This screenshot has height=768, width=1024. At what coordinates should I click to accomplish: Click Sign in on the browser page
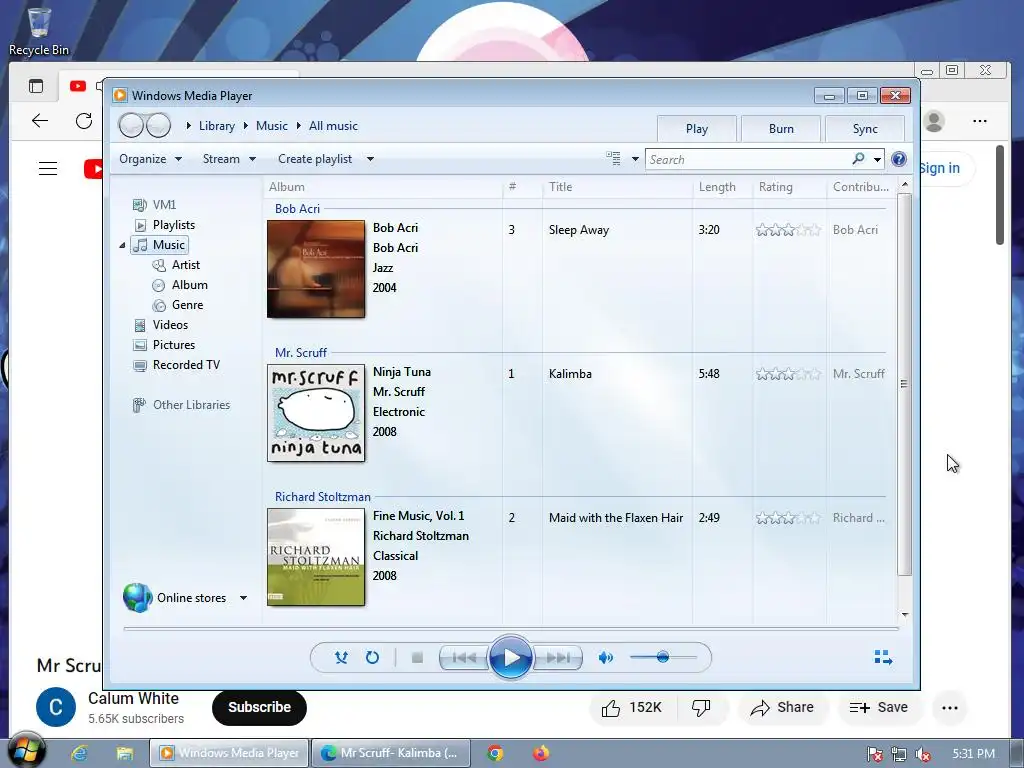click(939, 168)
